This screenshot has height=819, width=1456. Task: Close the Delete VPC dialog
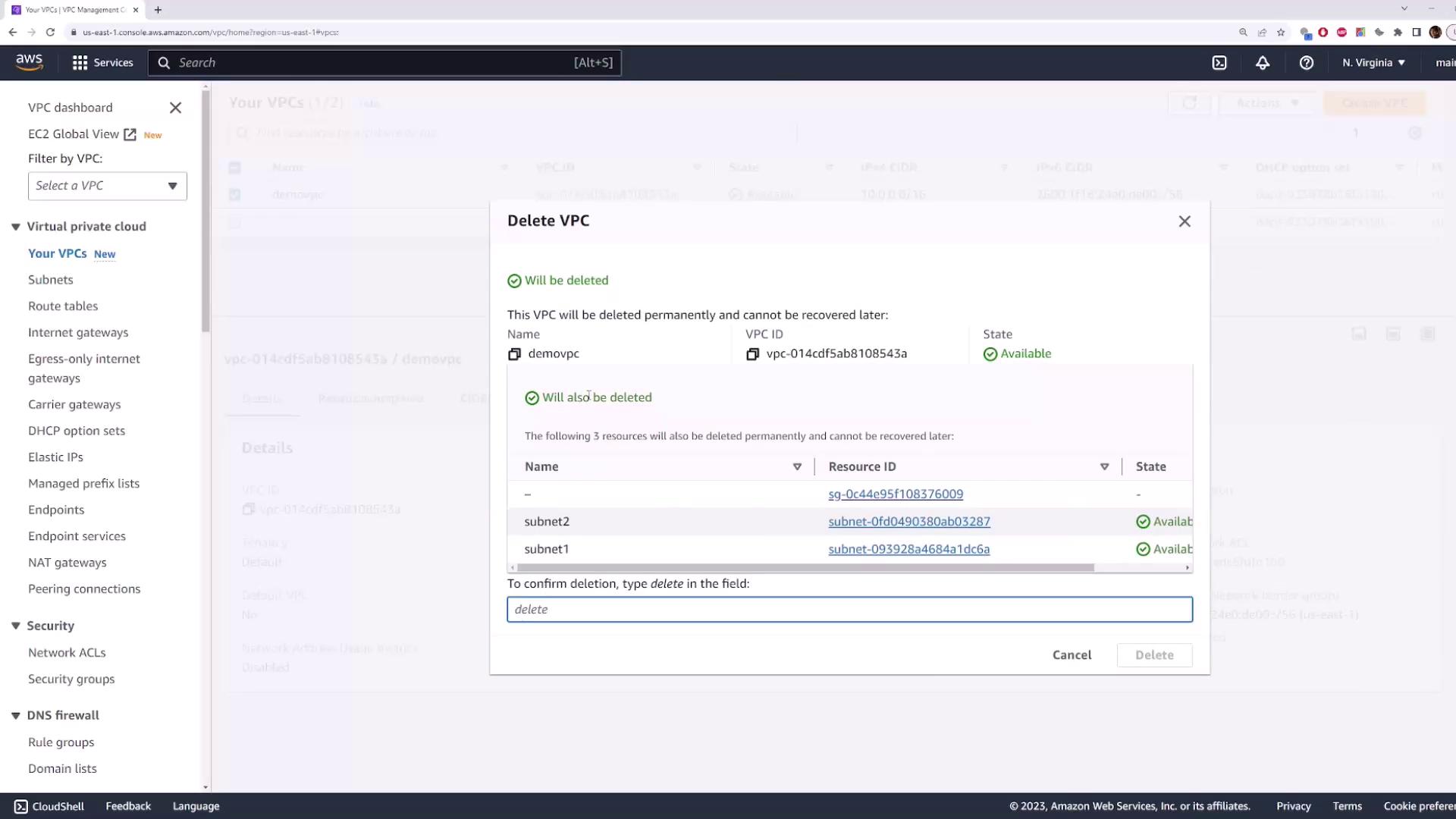click(1184, 221)
